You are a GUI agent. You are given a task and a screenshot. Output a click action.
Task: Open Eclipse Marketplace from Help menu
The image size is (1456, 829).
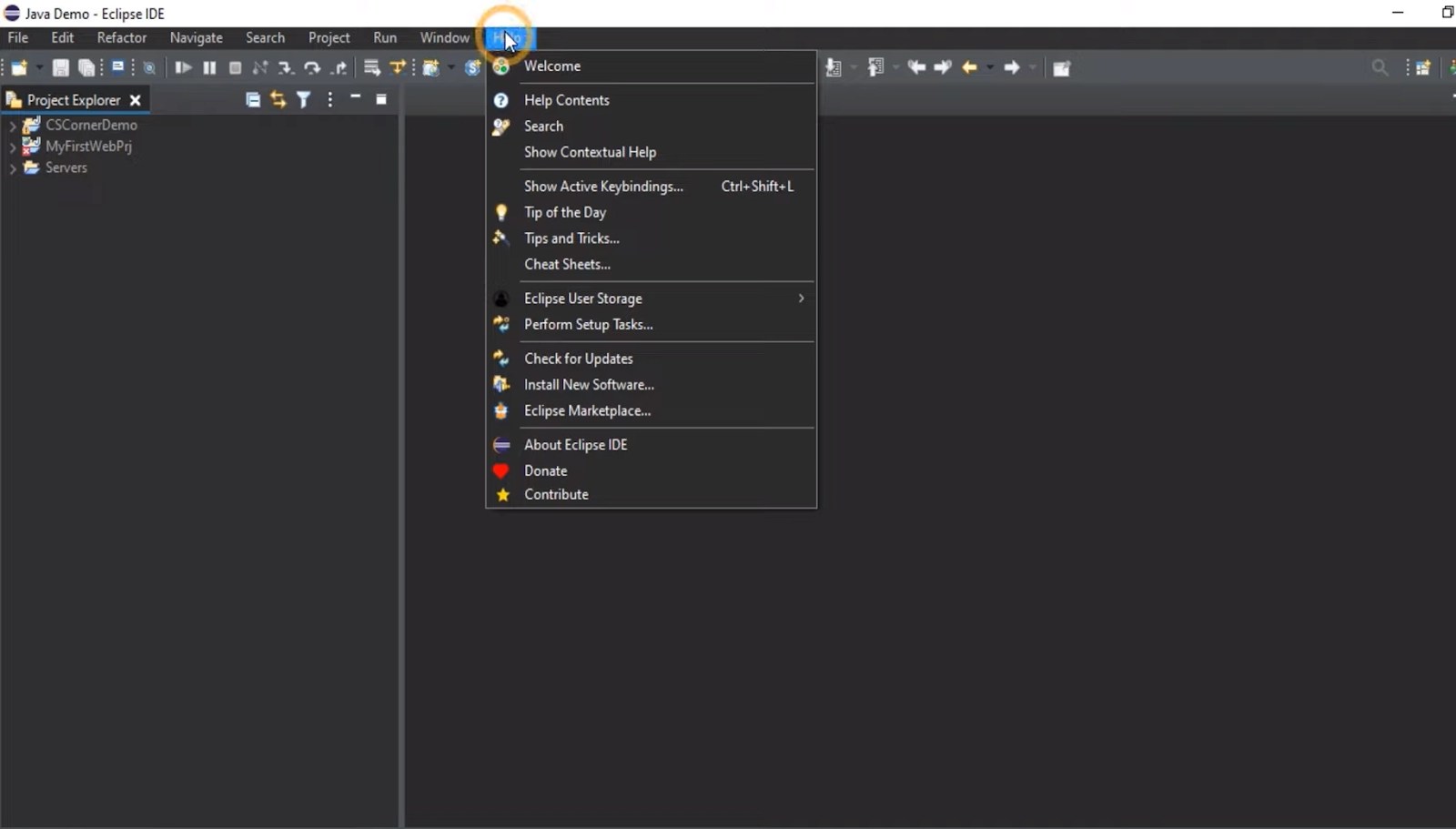651,411
